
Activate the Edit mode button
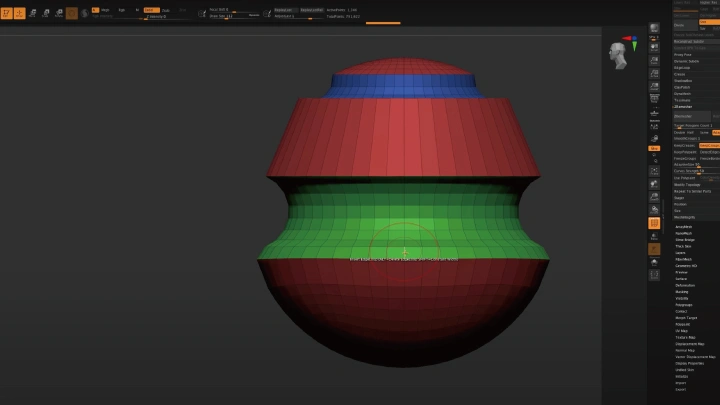point(6,13)
